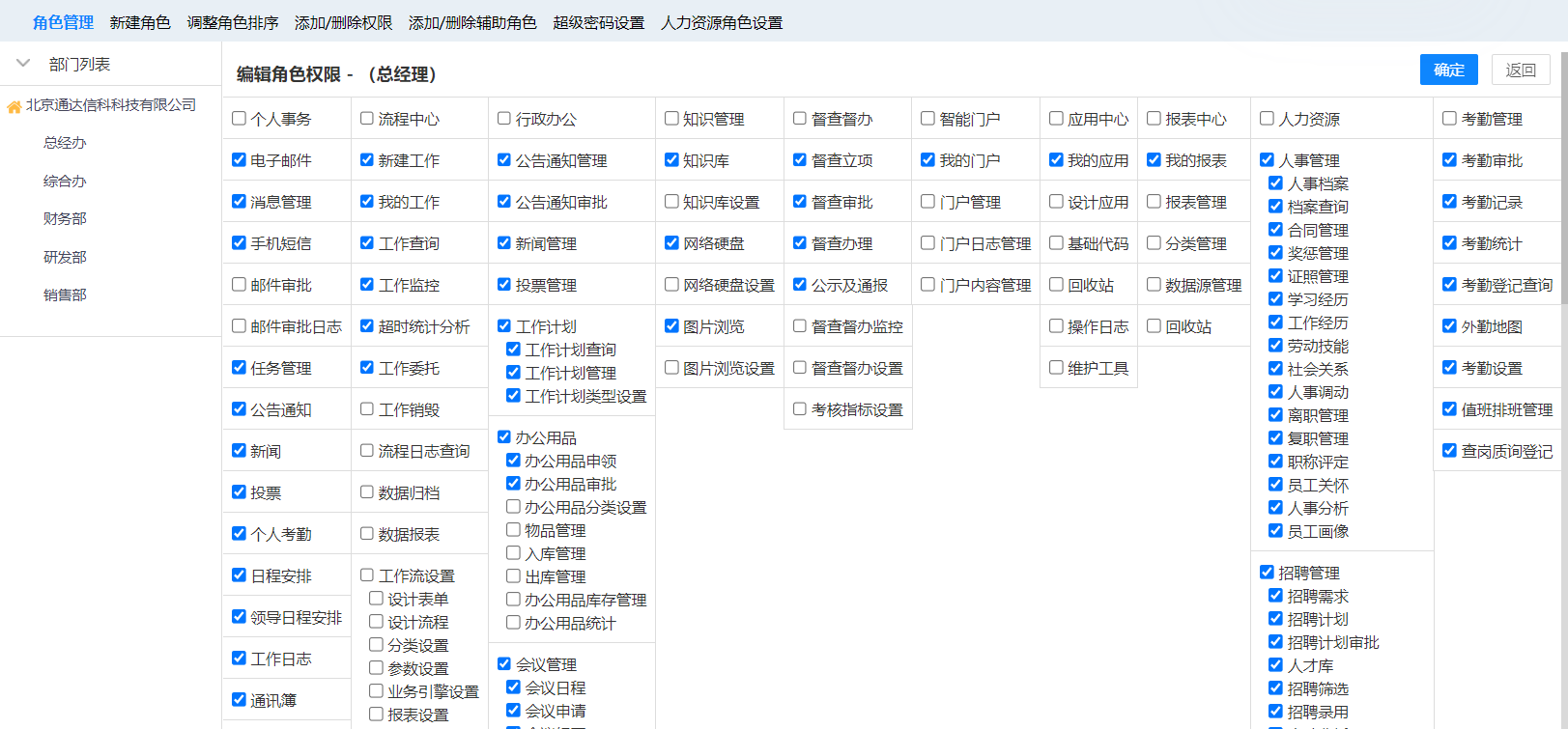Uncheck the 人事档案 checkbox

pyautogui.click(x=1275, y=183)
